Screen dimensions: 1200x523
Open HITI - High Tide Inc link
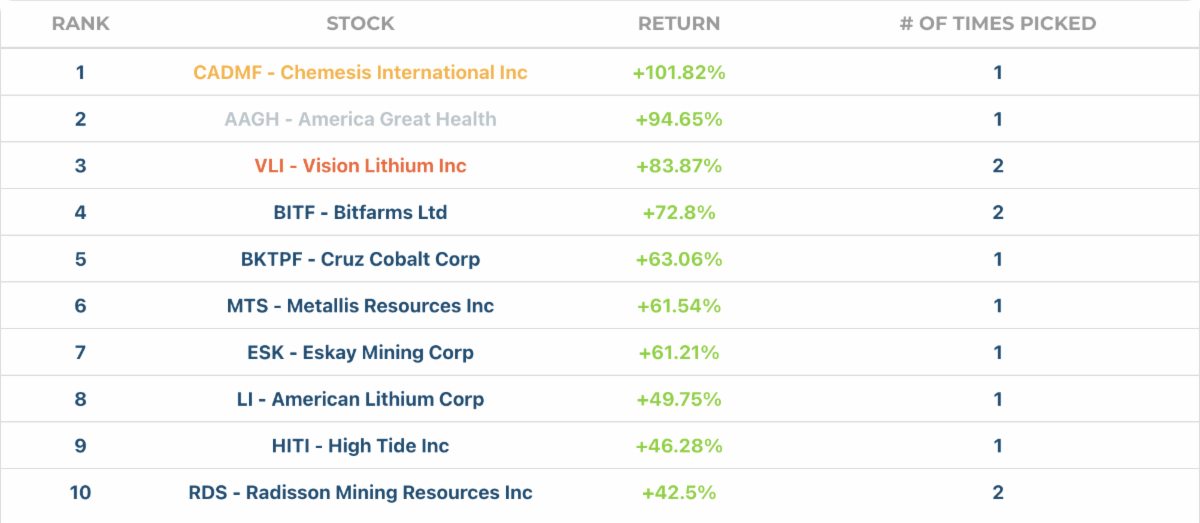360,446
